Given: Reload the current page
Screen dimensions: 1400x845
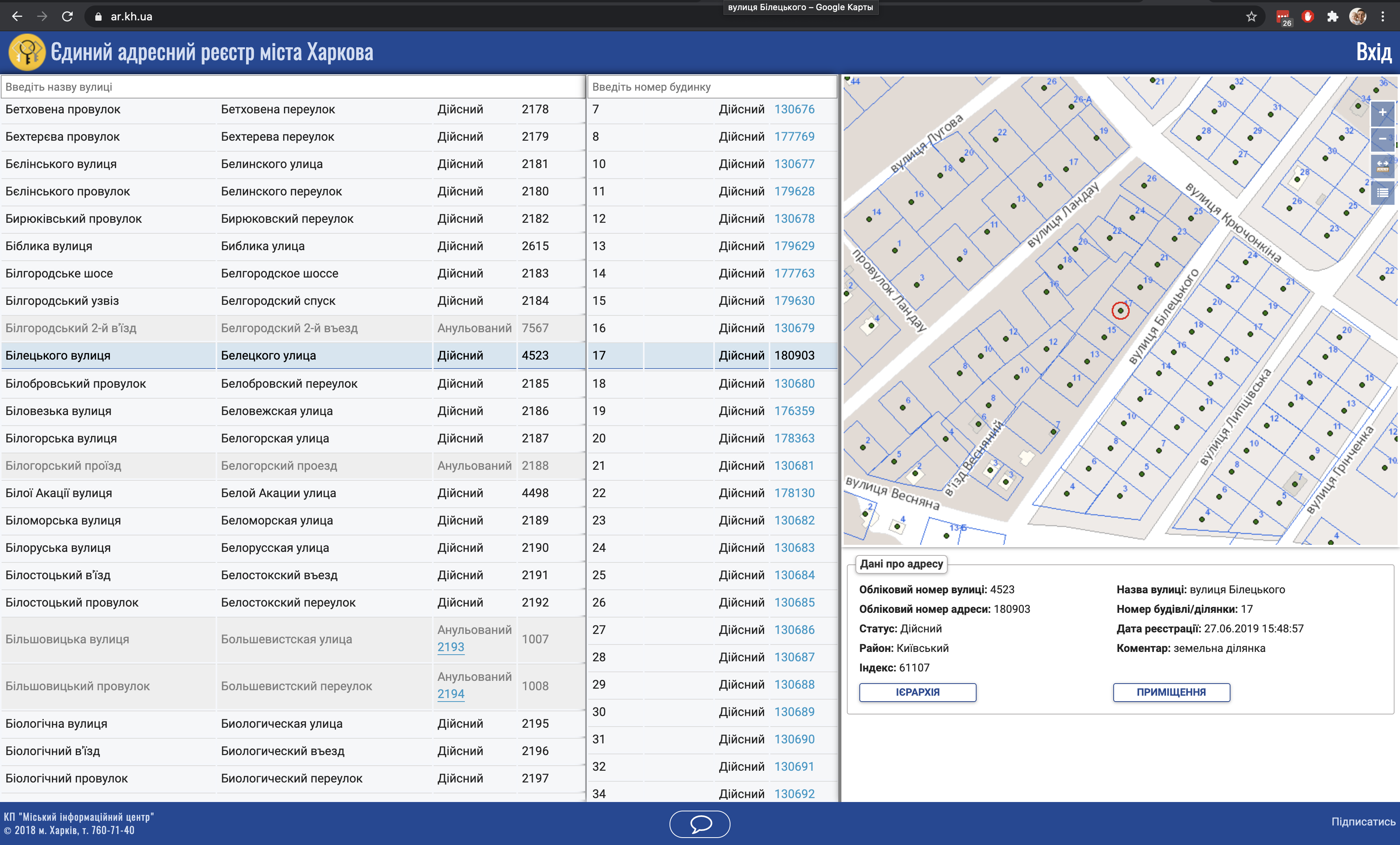Looking at the screenshot, I should coord(67,16).
